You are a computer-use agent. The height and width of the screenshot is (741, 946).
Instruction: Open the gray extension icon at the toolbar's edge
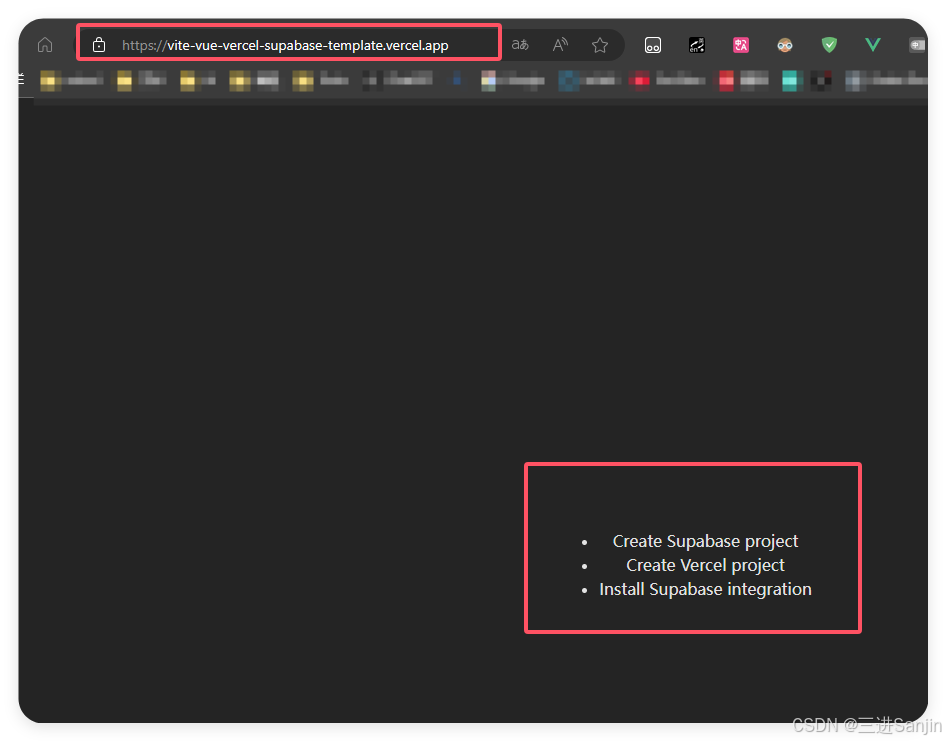click(917, 45)
